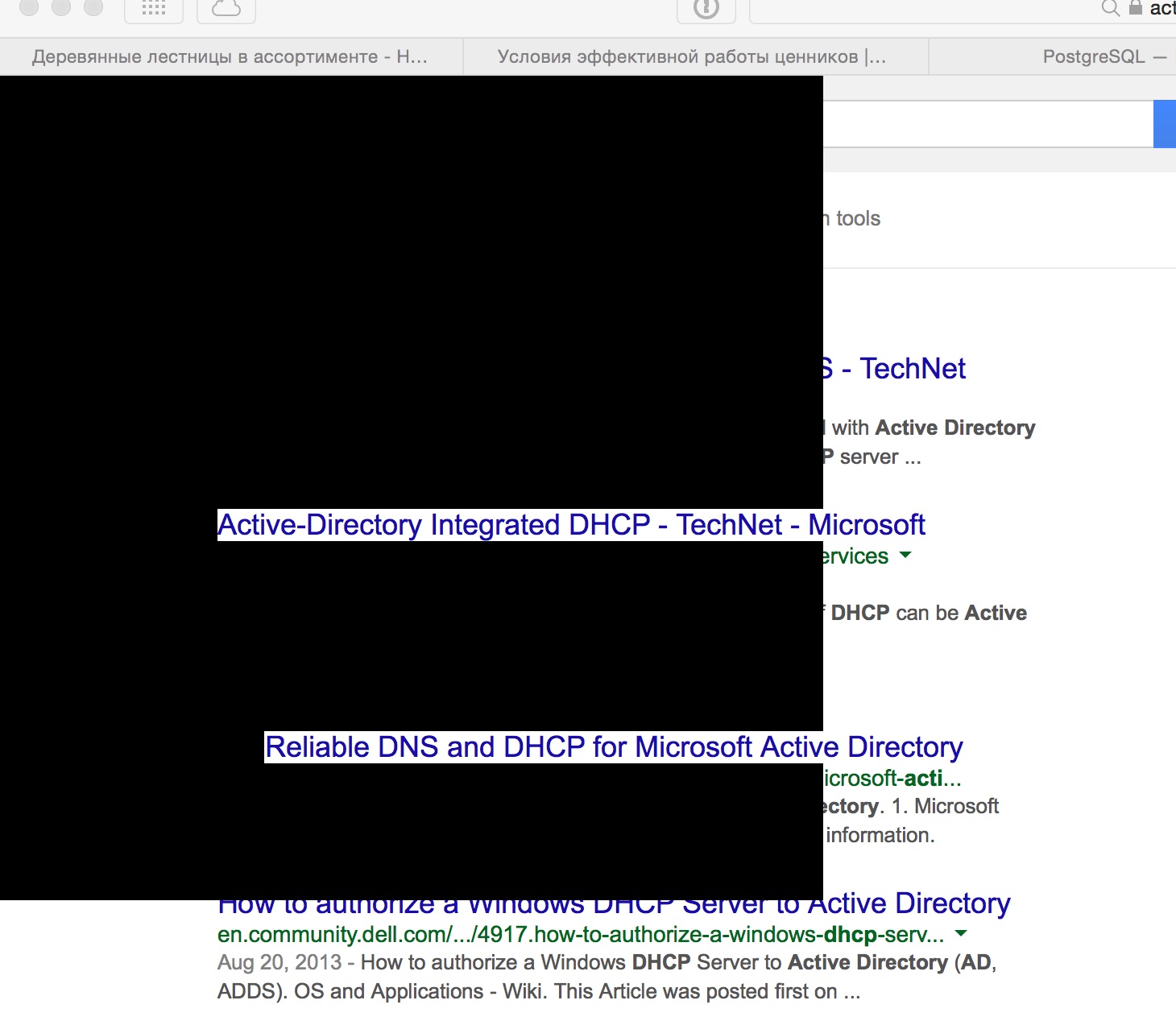Open "Reliable DNS and DHCP for Microsoft Active Directory"
Image resolution: width=1176 pixels, height=1021 pixels.
tap(614, 747)
